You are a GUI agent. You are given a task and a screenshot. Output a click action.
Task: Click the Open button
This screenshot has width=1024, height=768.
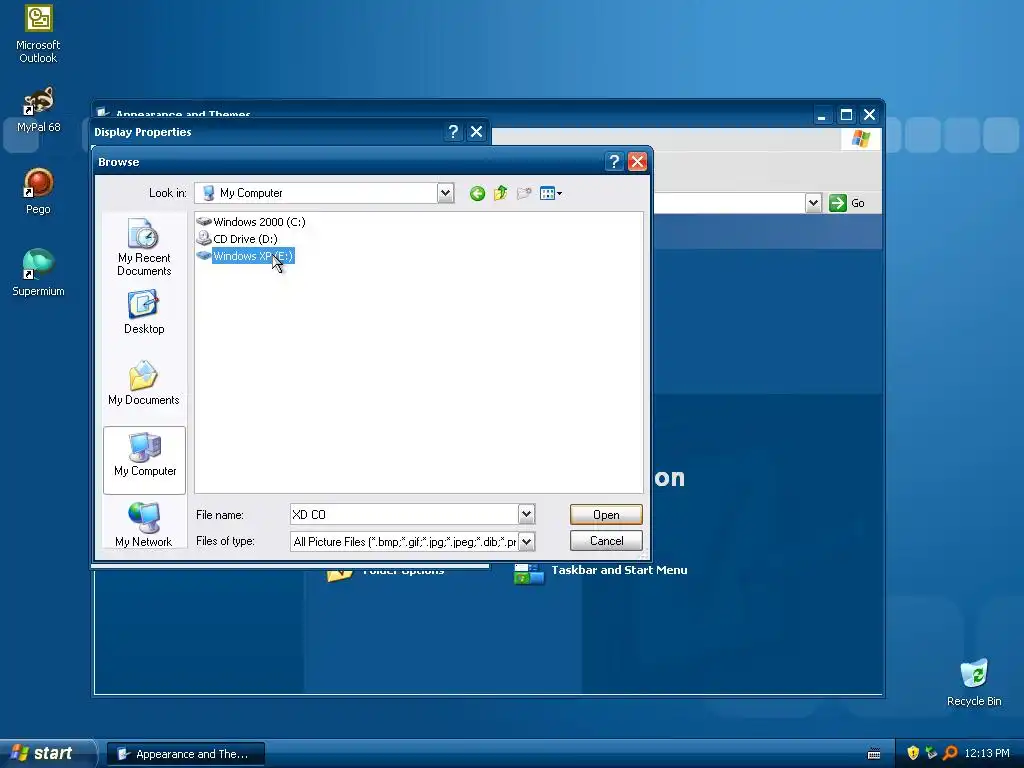606,515
